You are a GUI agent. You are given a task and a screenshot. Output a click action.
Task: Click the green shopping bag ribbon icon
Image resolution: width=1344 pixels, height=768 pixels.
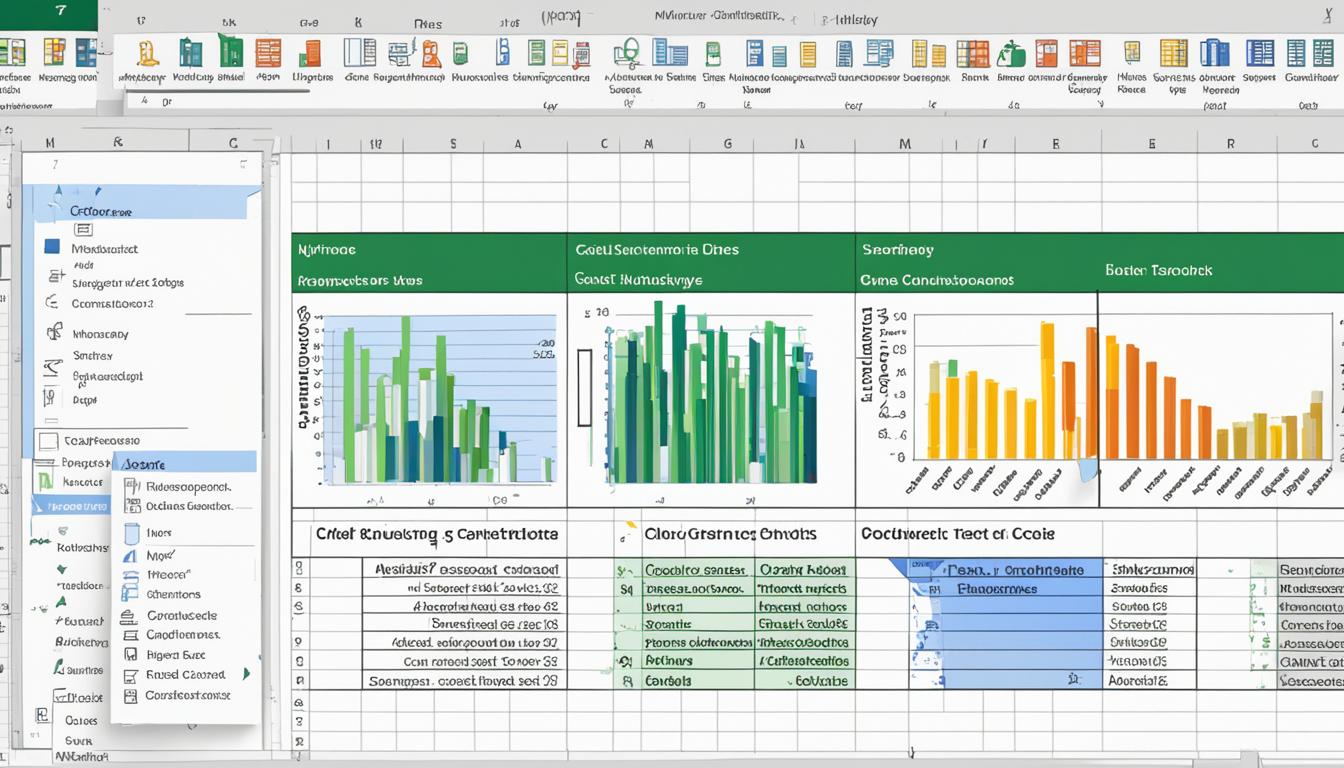tap(1011, 53)
